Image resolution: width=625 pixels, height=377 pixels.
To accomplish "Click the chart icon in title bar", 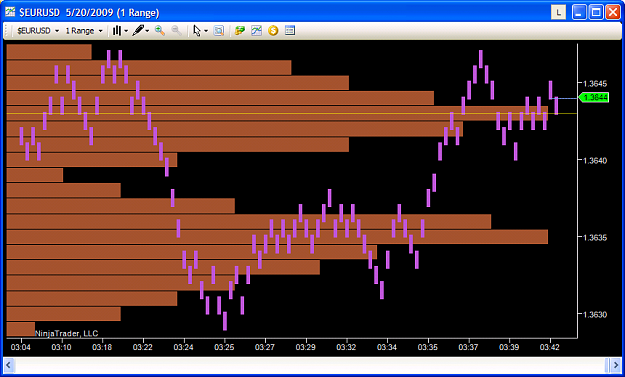I will 10,12.
